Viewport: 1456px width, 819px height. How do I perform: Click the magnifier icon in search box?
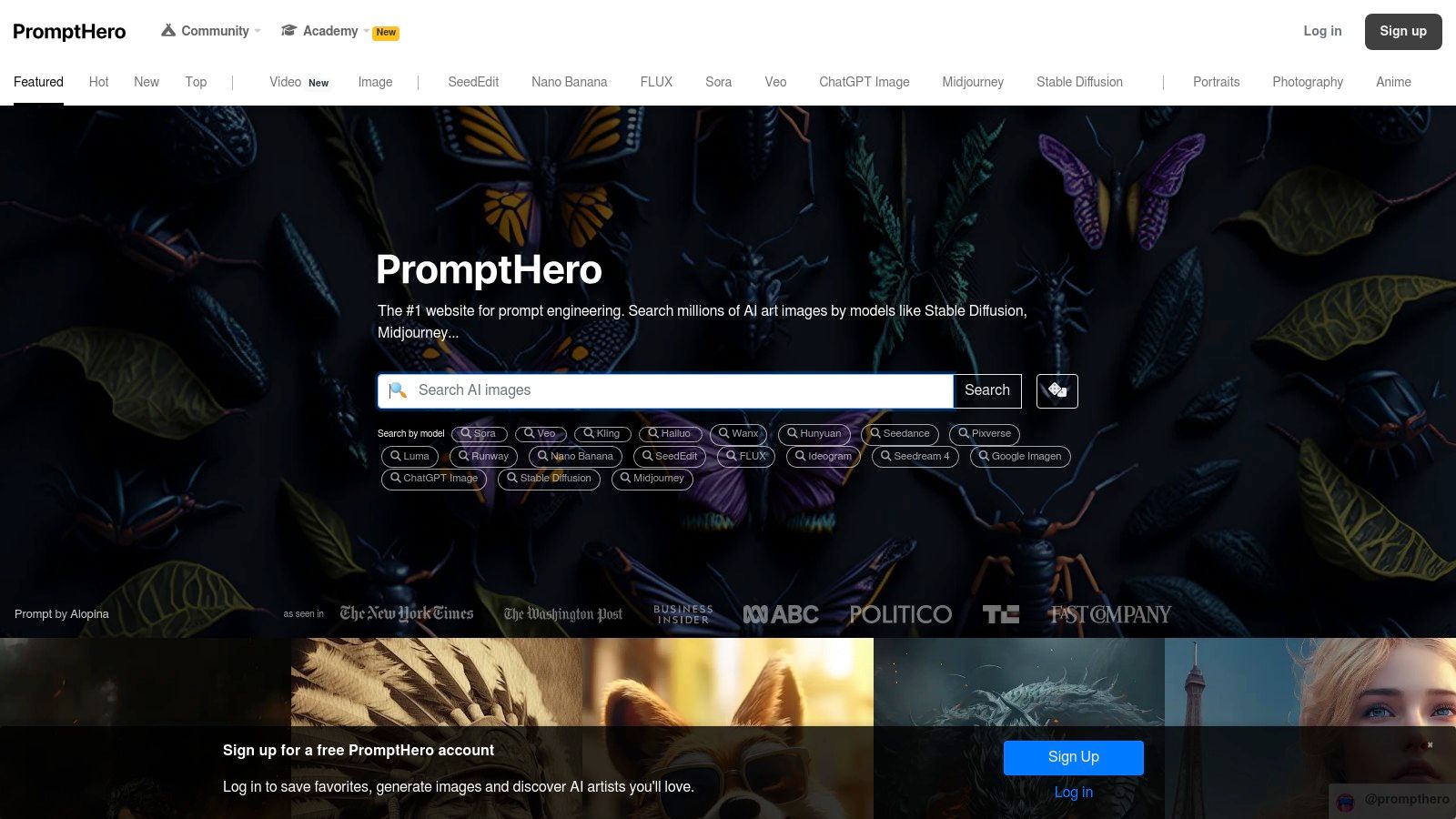pyautogui.click(x=398, y=390)
